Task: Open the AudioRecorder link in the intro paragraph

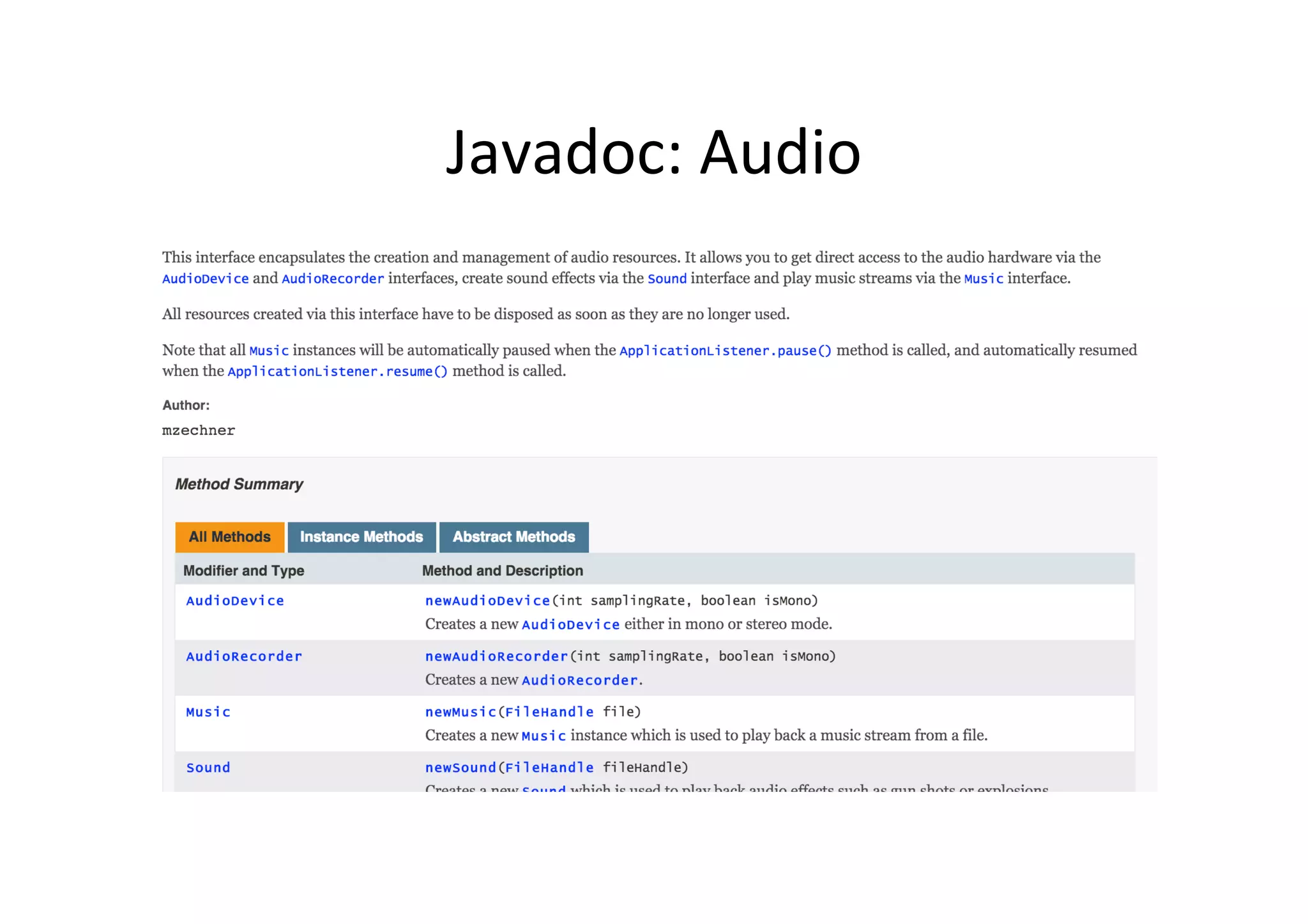Action: coord(333,279)
